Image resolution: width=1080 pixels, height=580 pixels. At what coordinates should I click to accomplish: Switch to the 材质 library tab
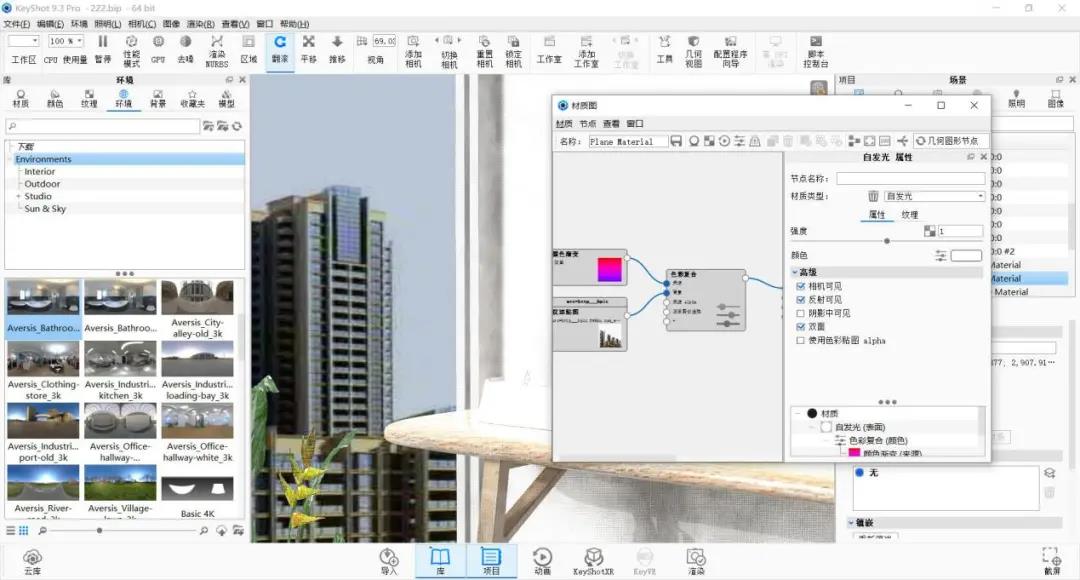tap(21, 99)
